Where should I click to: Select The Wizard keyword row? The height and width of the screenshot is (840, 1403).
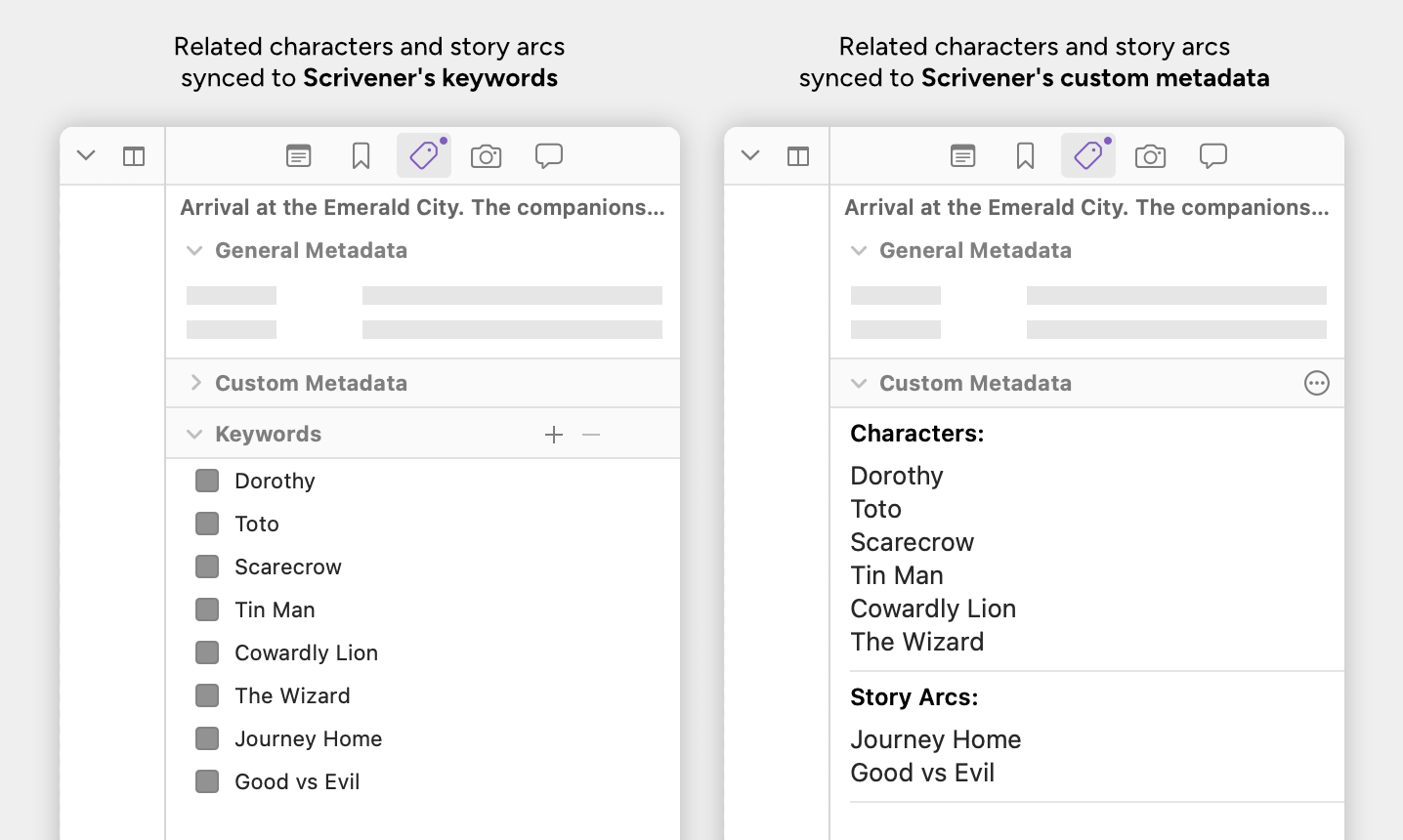[x=423, y=695]
